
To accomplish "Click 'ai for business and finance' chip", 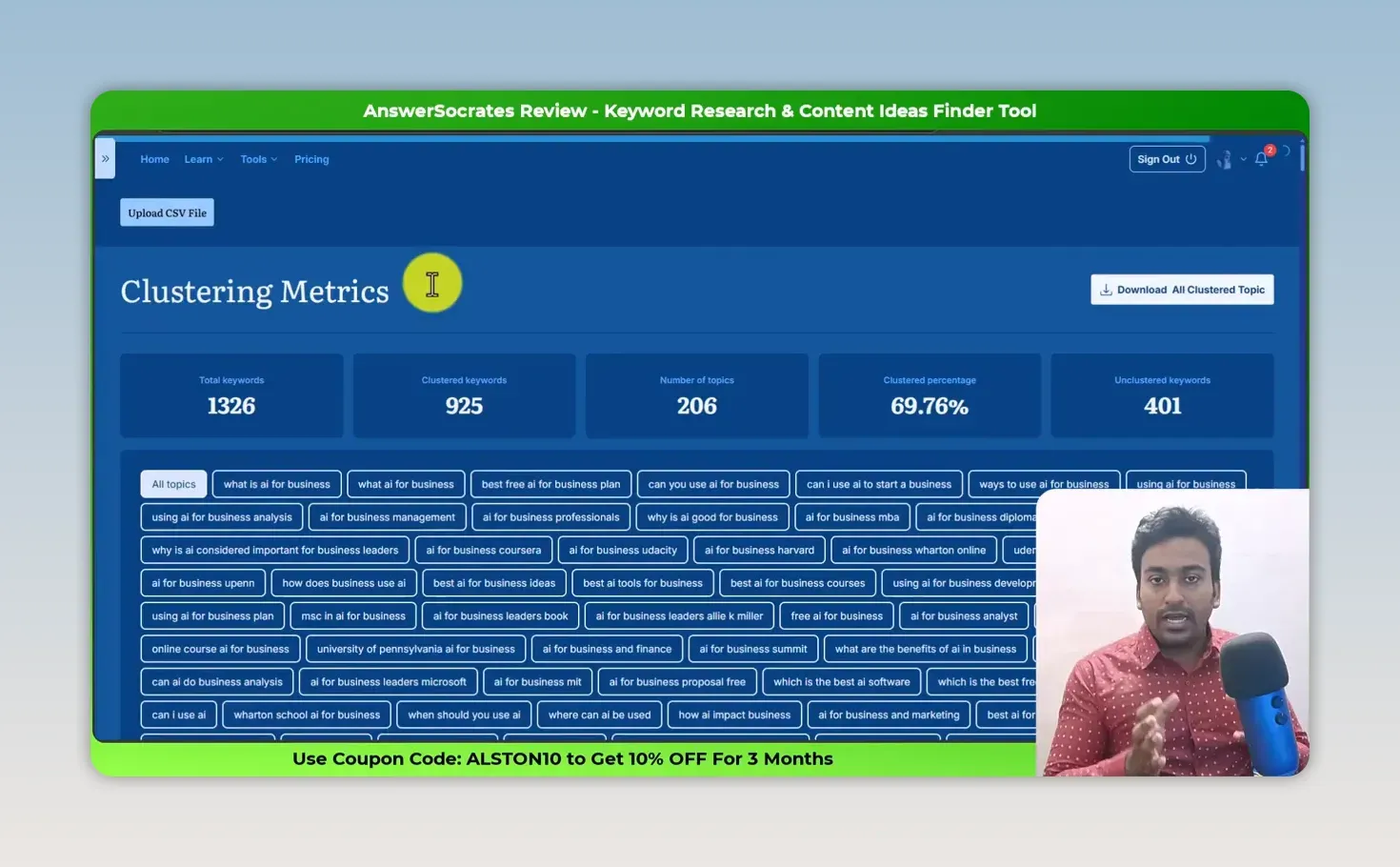I will click(607, 649).
